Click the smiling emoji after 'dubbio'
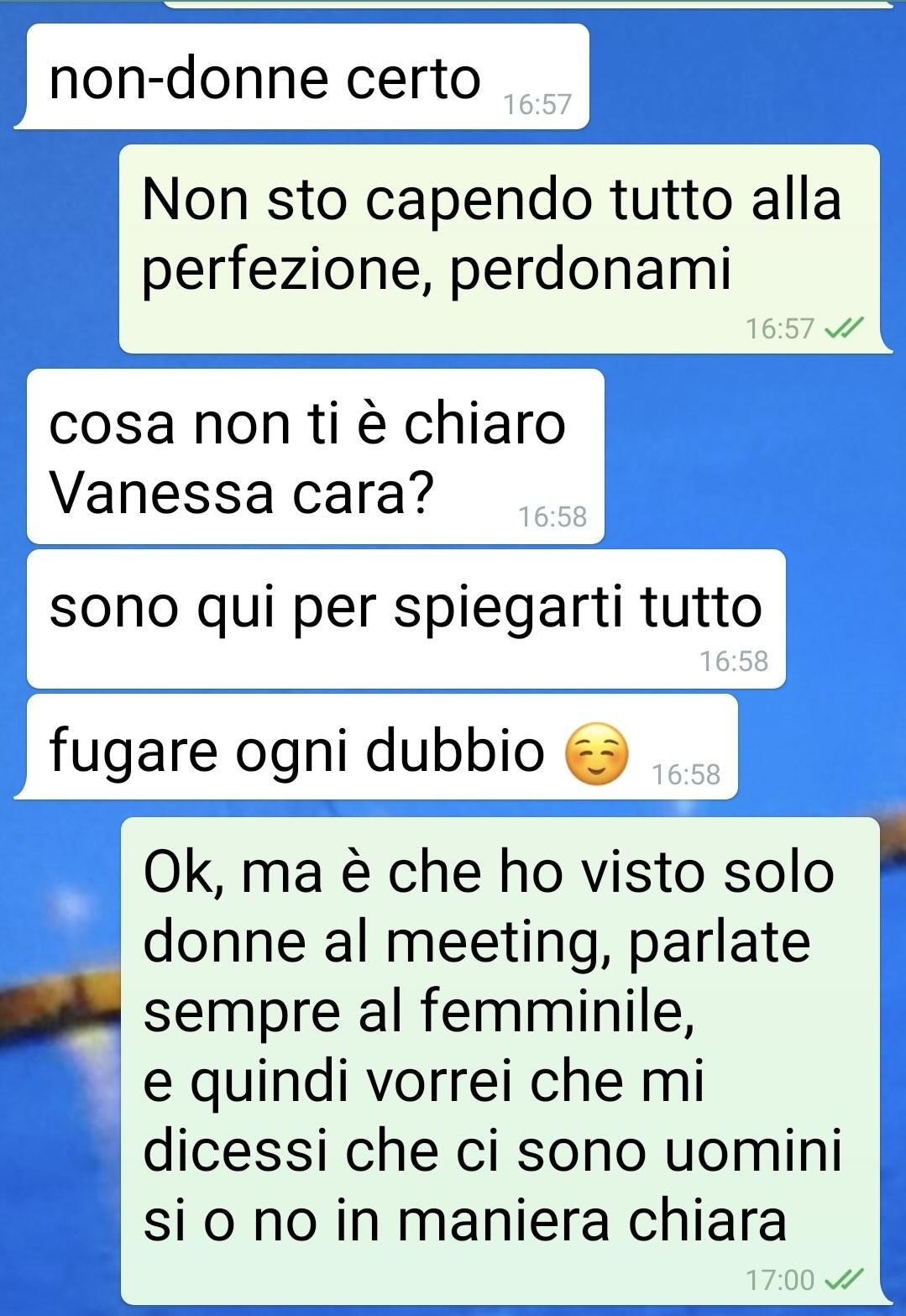Image resolution: width=906 pixels, height=1316 pixels. [x=596, y=753]
